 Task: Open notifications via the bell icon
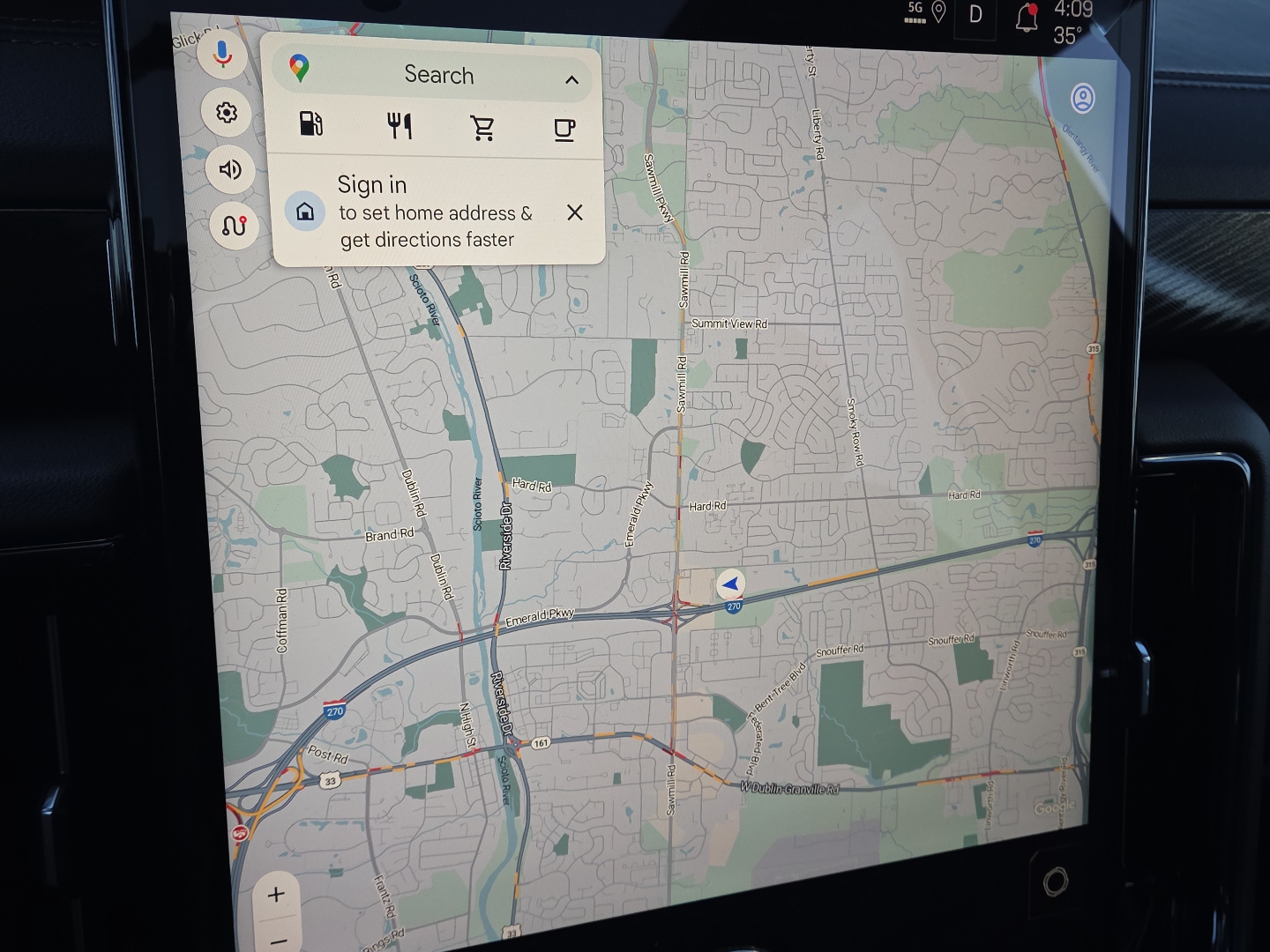pyautogui.click(x=1027, y=18)
